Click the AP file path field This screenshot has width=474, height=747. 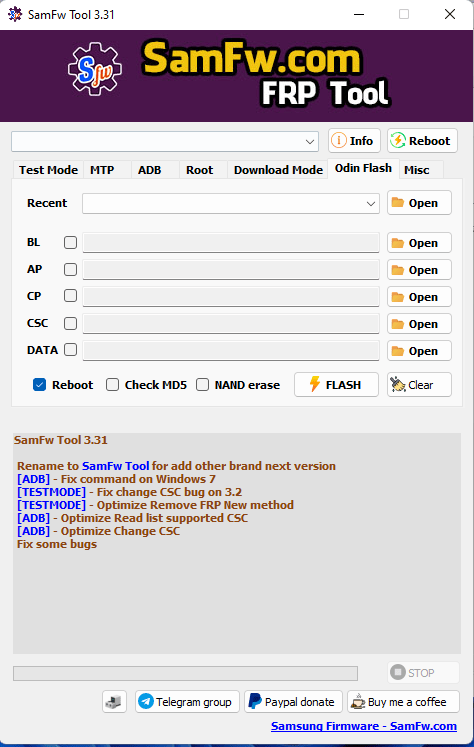(x=231, y=270)
